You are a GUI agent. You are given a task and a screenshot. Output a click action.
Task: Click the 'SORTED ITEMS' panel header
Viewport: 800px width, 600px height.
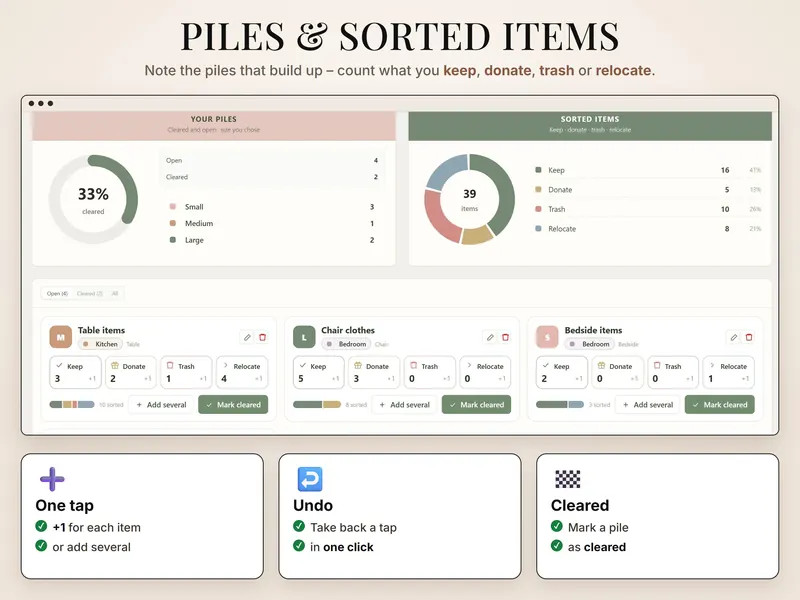click(x=590, y=126)
